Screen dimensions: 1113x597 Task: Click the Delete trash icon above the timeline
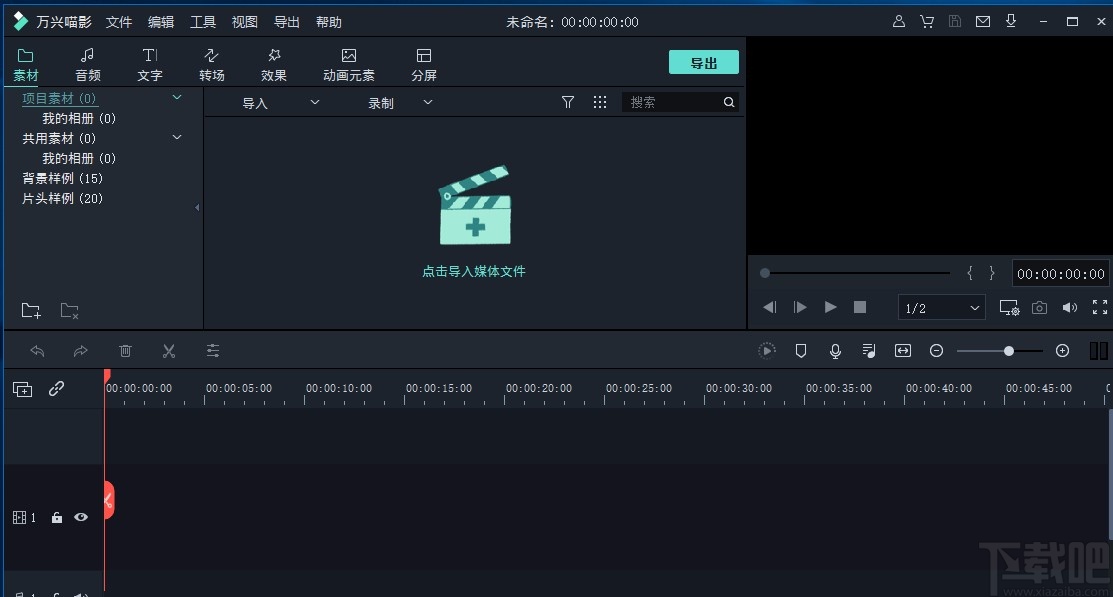click(125, 351)
